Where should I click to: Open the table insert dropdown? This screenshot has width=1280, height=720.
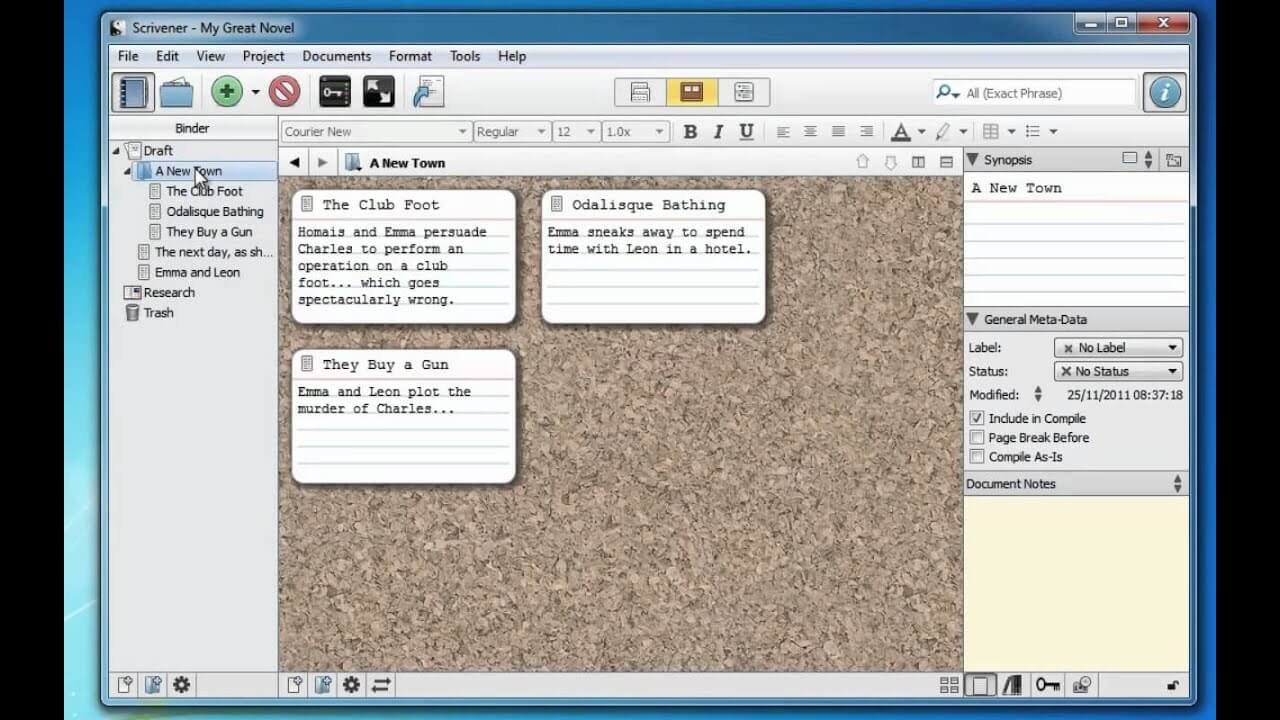(x=1011, y=132)
